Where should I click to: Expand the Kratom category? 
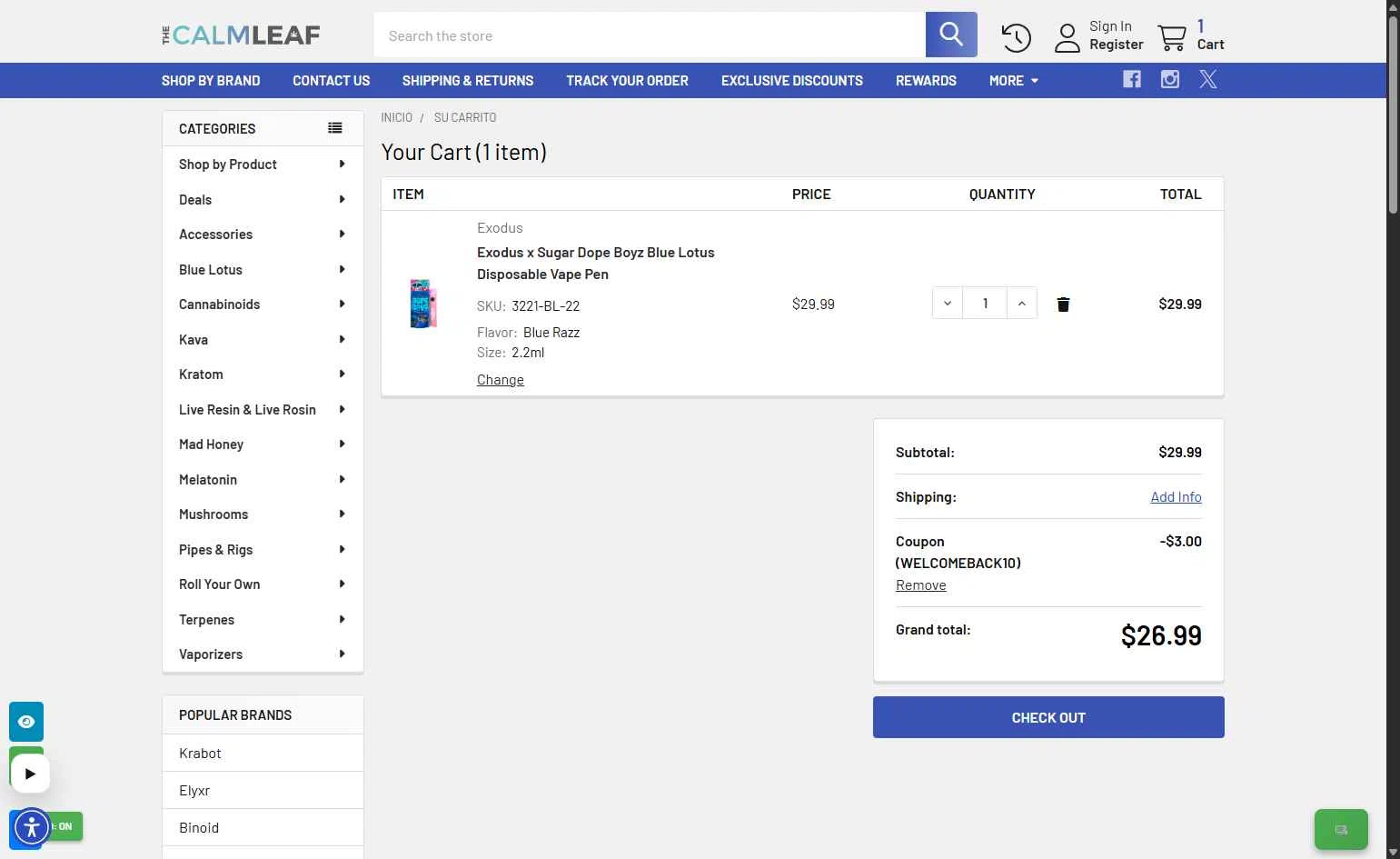click(263, 375)
